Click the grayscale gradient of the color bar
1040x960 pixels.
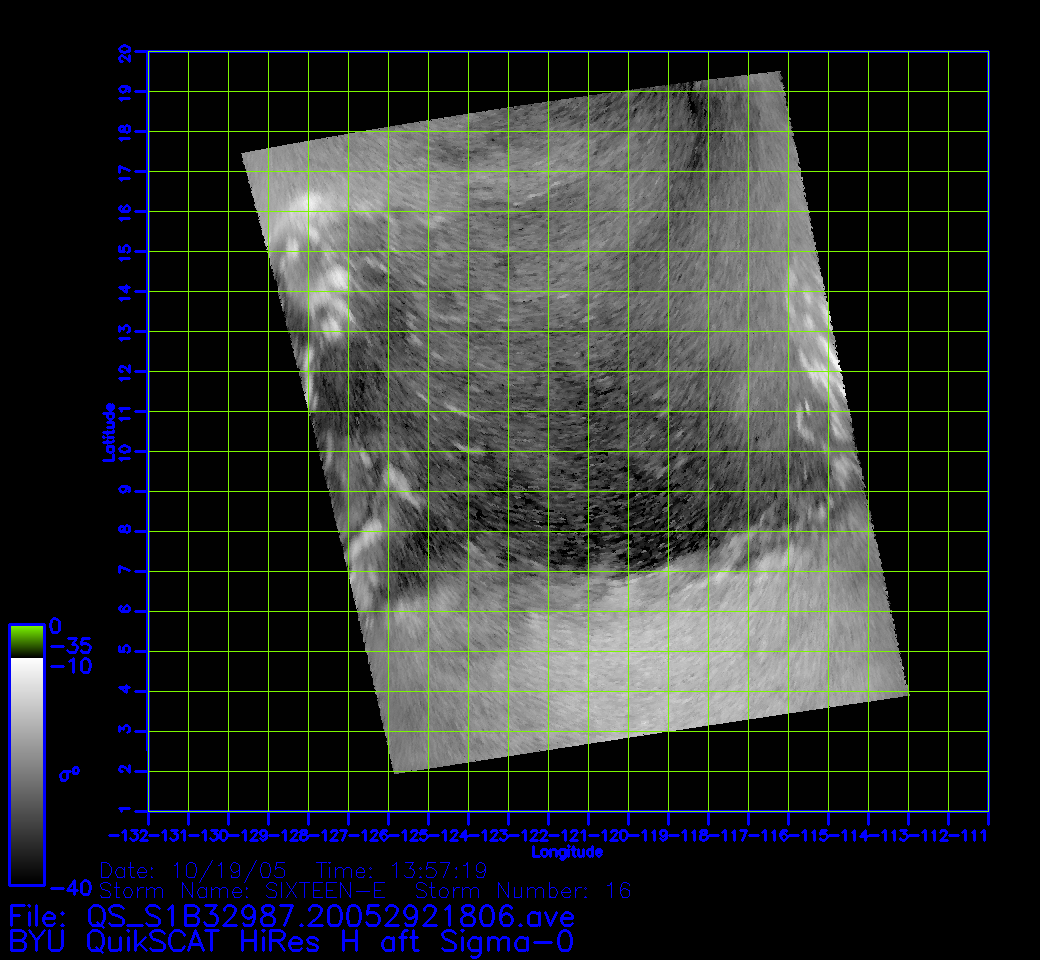pyautogui.click(x=26, y=770)
